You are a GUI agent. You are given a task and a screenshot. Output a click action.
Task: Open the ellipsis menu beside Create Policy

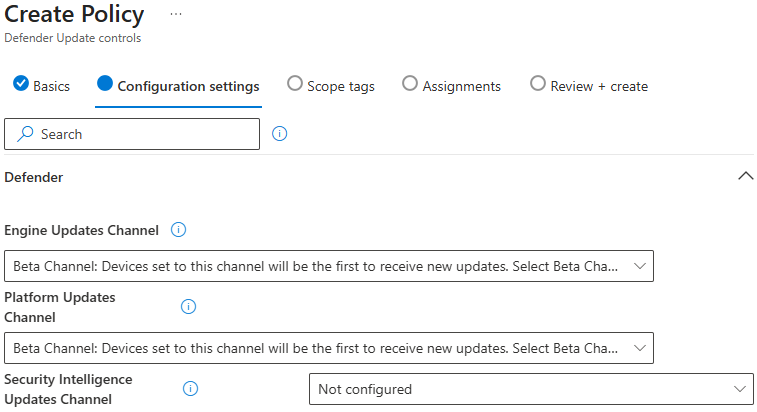coord(176,14)
